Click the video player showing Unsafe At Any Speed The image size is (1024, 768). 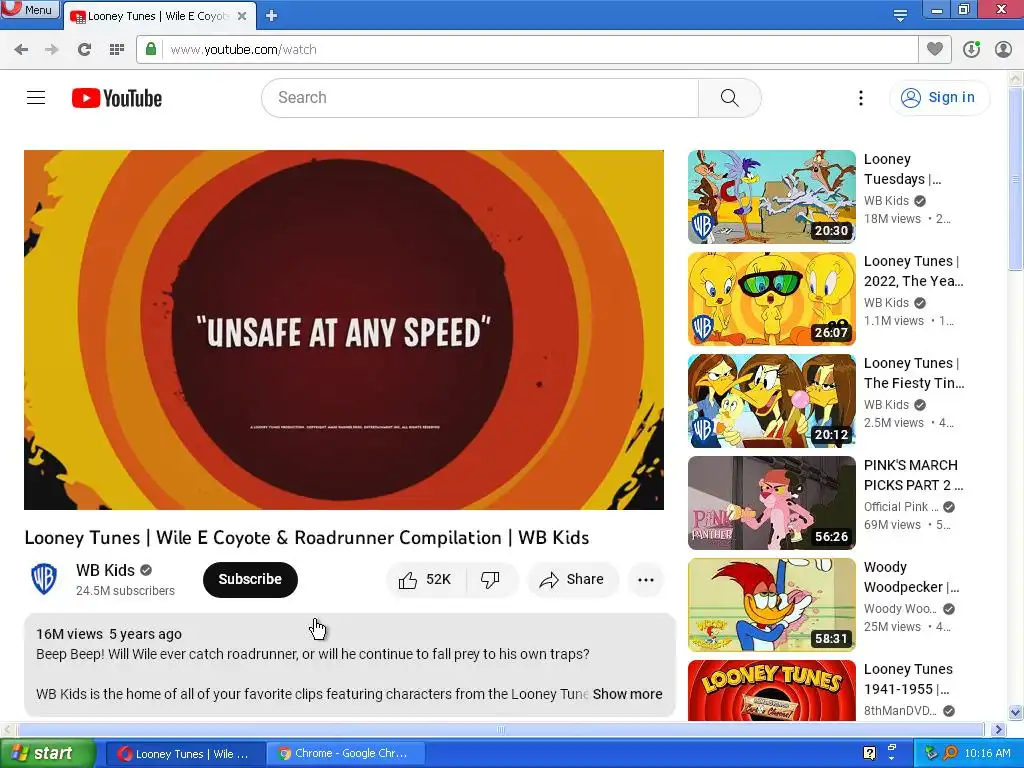(x=344, y=330)
